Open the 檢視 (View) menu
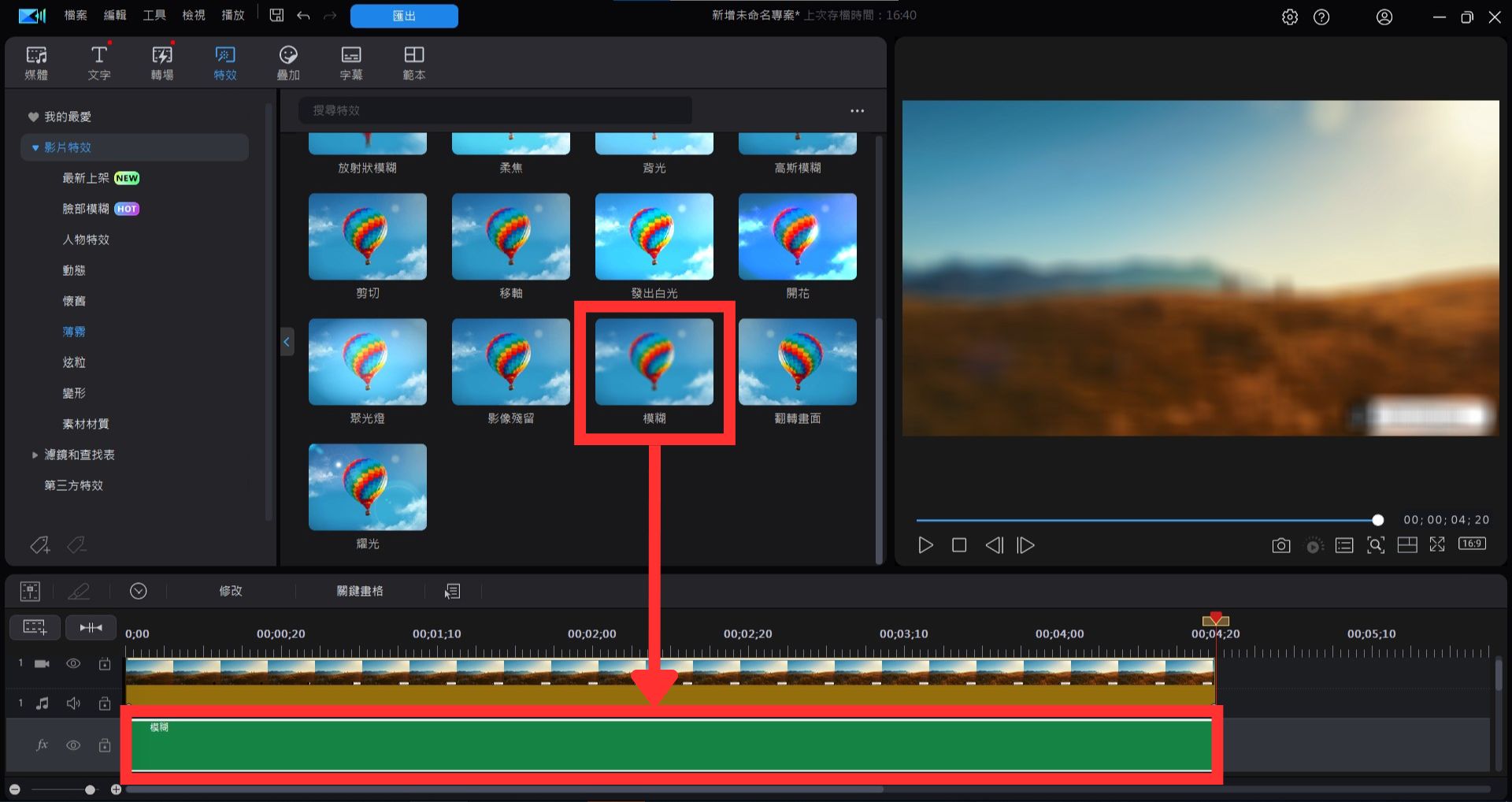This screenshot has width=1512, height=802. (x=194, y=15)
